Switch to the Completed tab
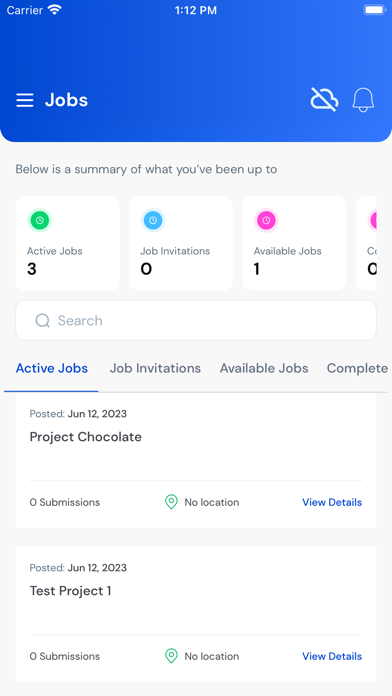The width and height of the screenshot is (392, 696). (357, 368)
